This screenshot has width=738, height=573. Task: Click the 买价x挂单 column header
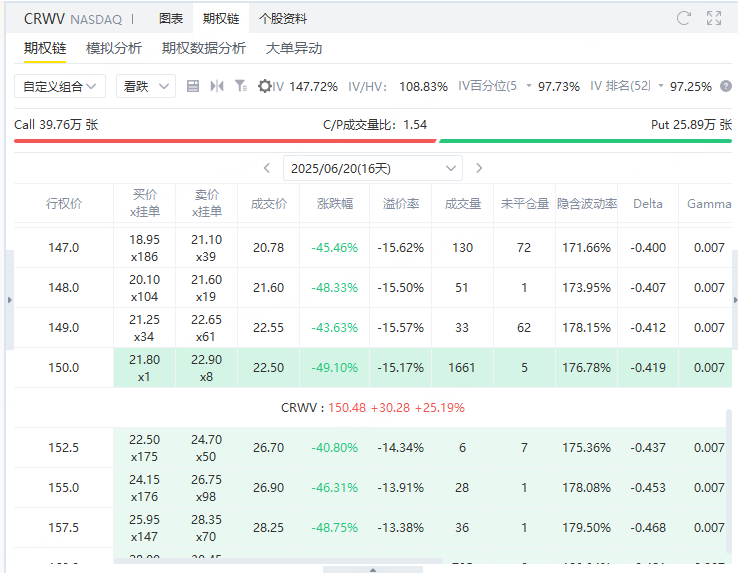(144, 203)
